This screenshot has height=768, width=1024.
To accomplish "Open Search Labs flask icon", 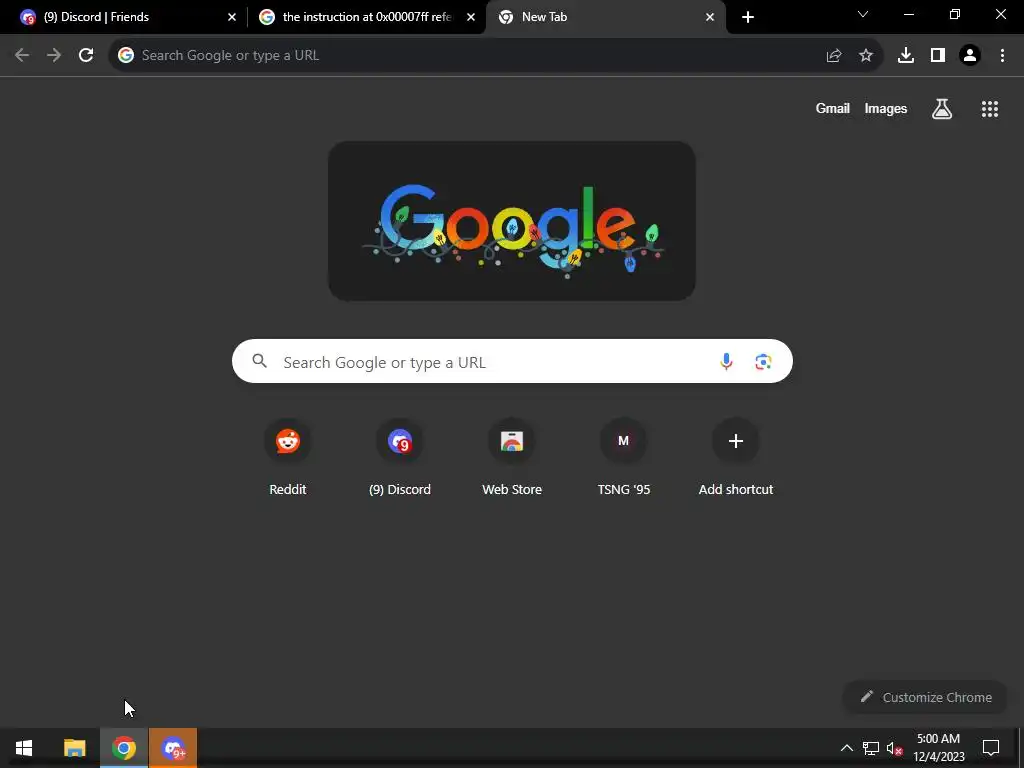I will pos(942,109).
